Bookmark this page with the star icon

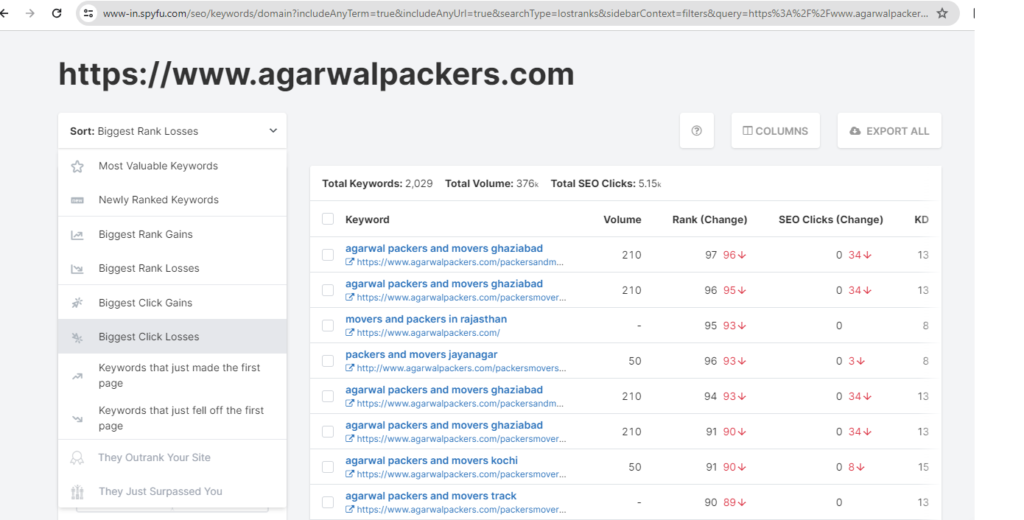[942, 13]
